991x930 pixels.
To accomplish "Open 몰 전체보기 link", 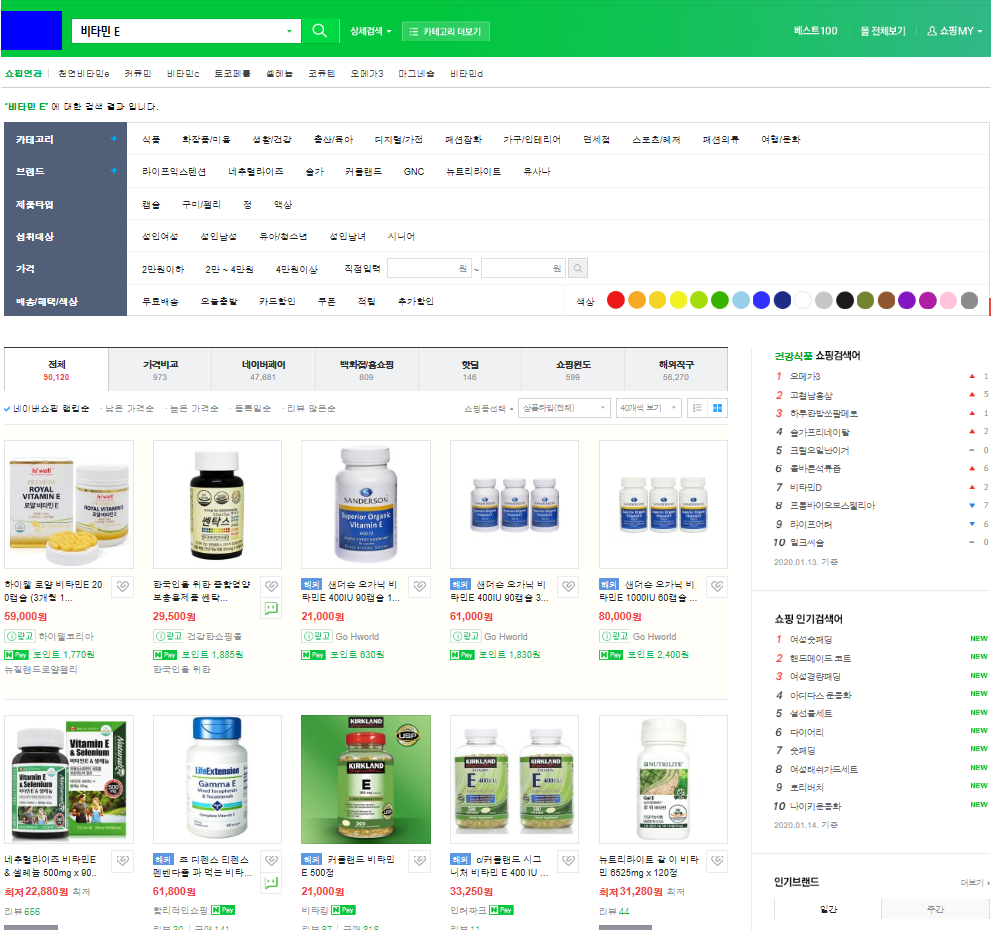I will (x=883, y=31).
